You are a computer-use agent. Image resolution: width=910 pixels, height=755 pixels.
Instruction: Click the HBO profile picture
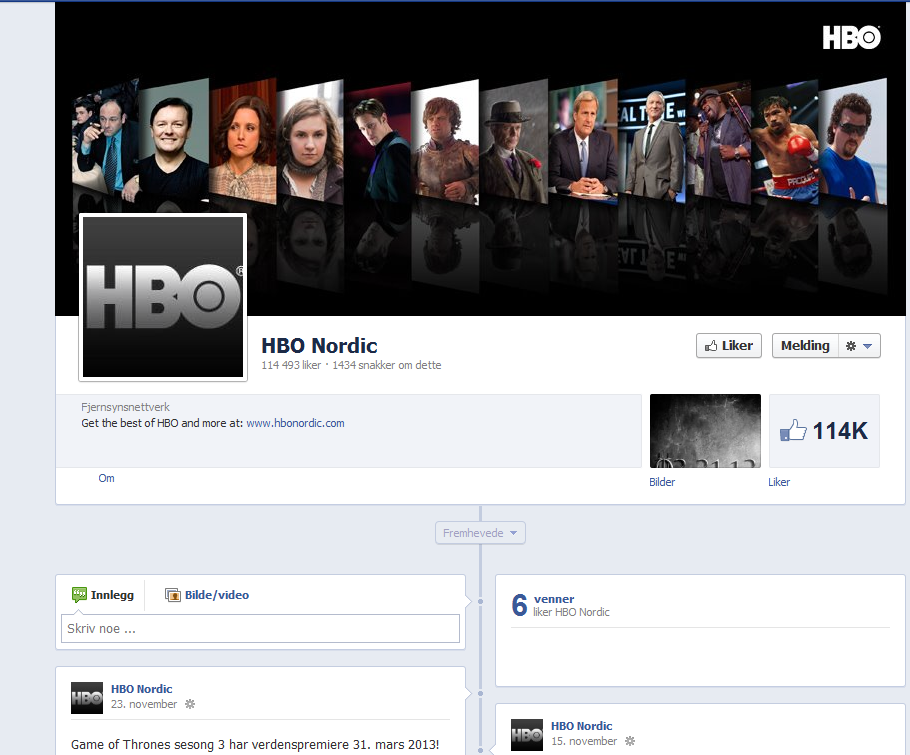coord(163,297)
